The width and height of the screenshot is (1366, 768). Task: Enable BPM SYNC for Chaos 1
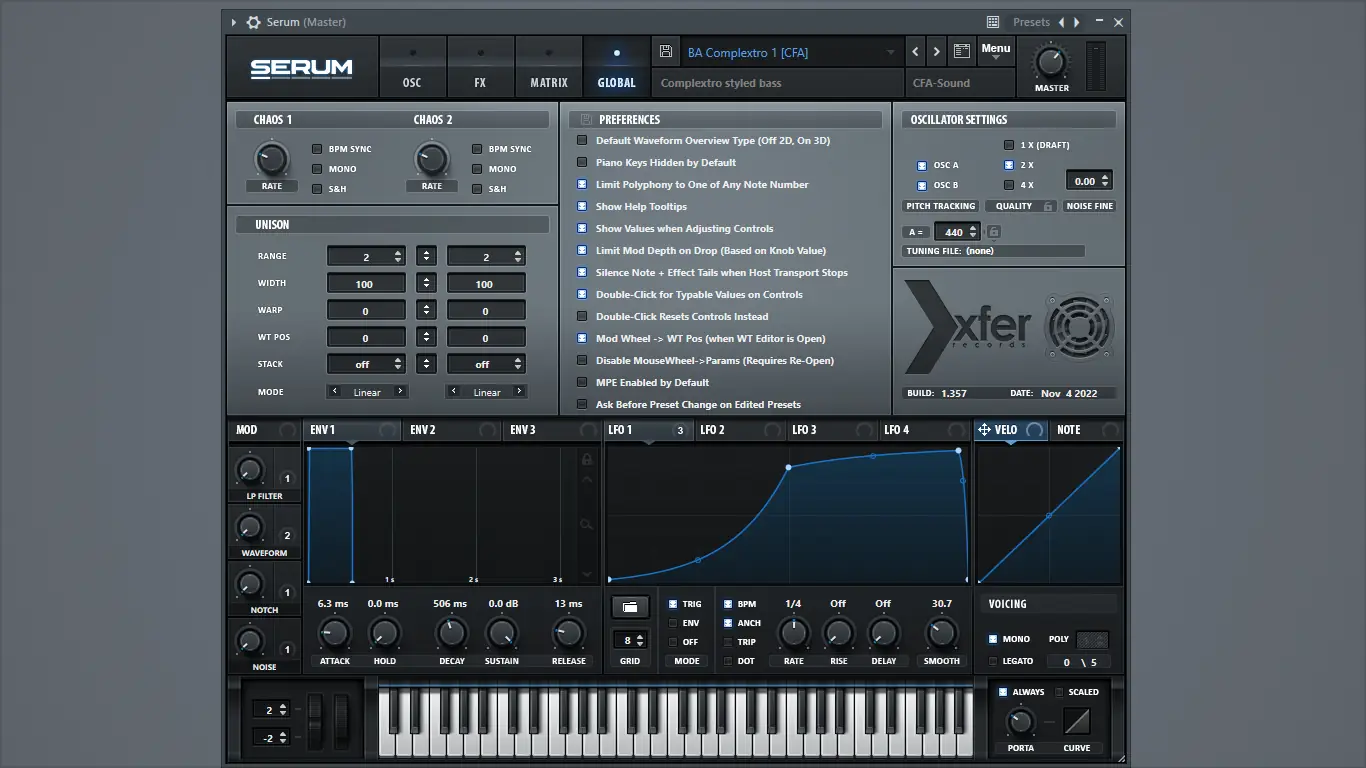pos(317,149)
